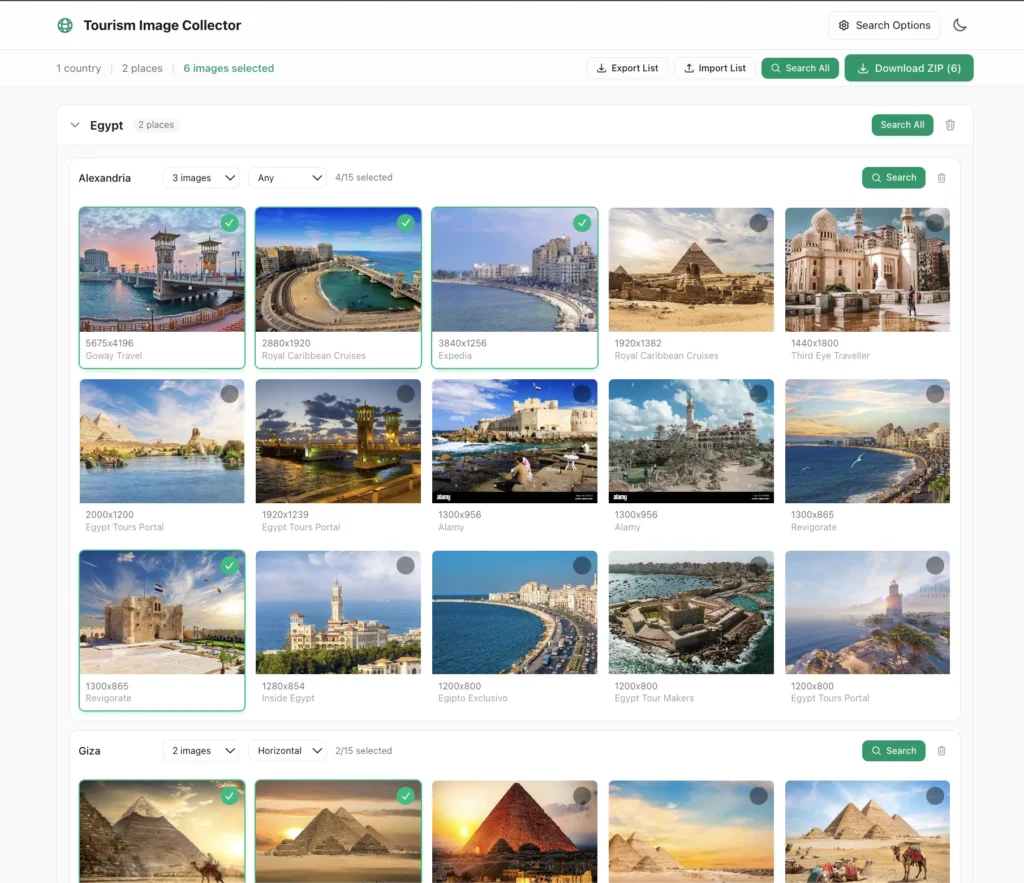Open the Alamy palace garden thumbnail
Viewport: 1024px width, 883px height.
pos(691,441)
